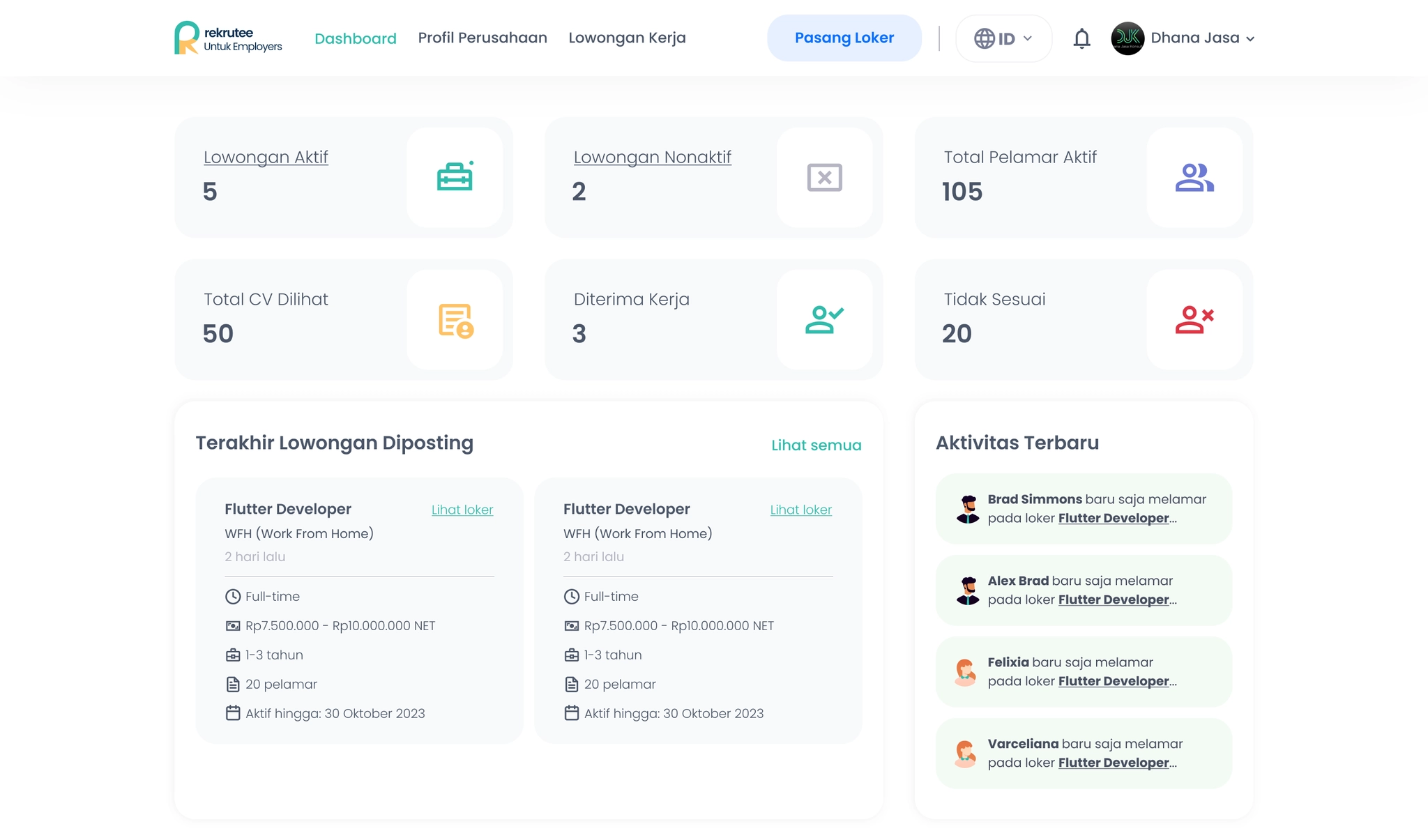
Task: Click the CV document icon on Total CV Dilihat
Action: click(455, 320)
